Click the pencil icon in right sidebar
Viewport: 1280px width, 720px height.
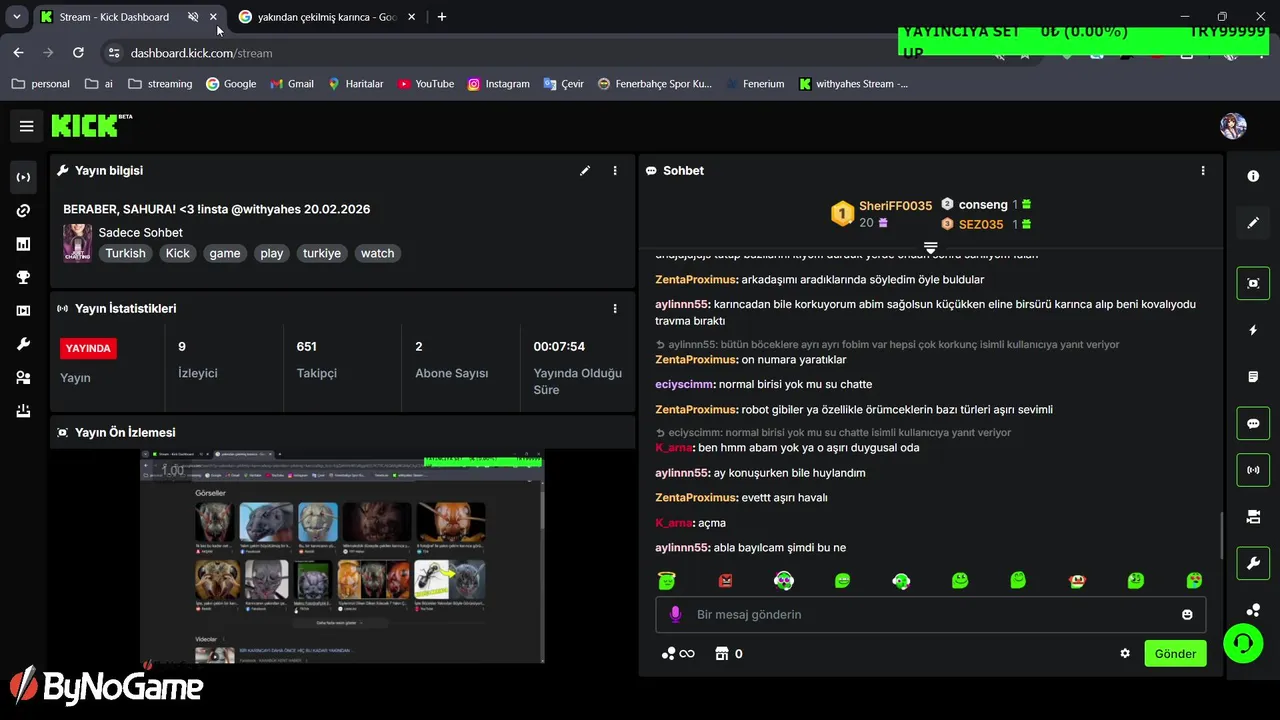(x=1253, y=223)
